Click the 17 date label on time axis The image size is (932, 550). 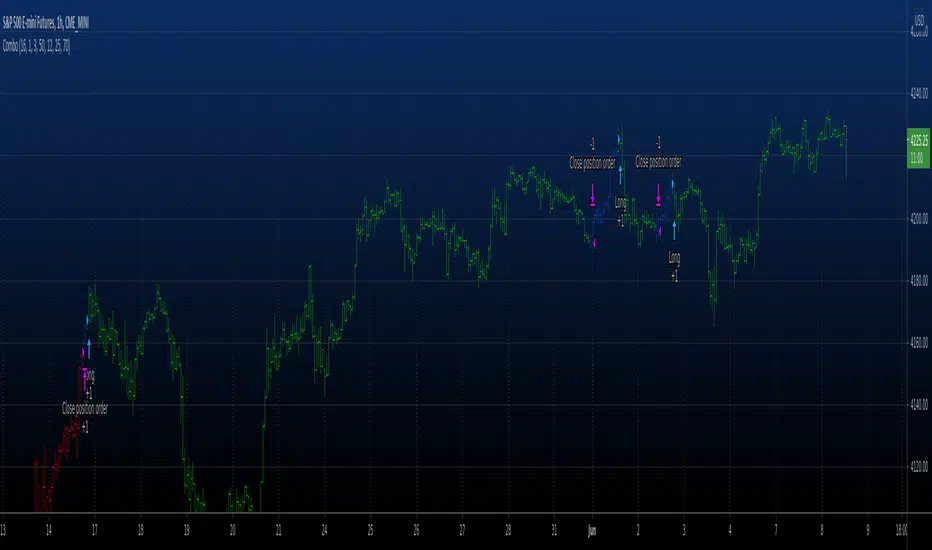[x=95, y=530]
